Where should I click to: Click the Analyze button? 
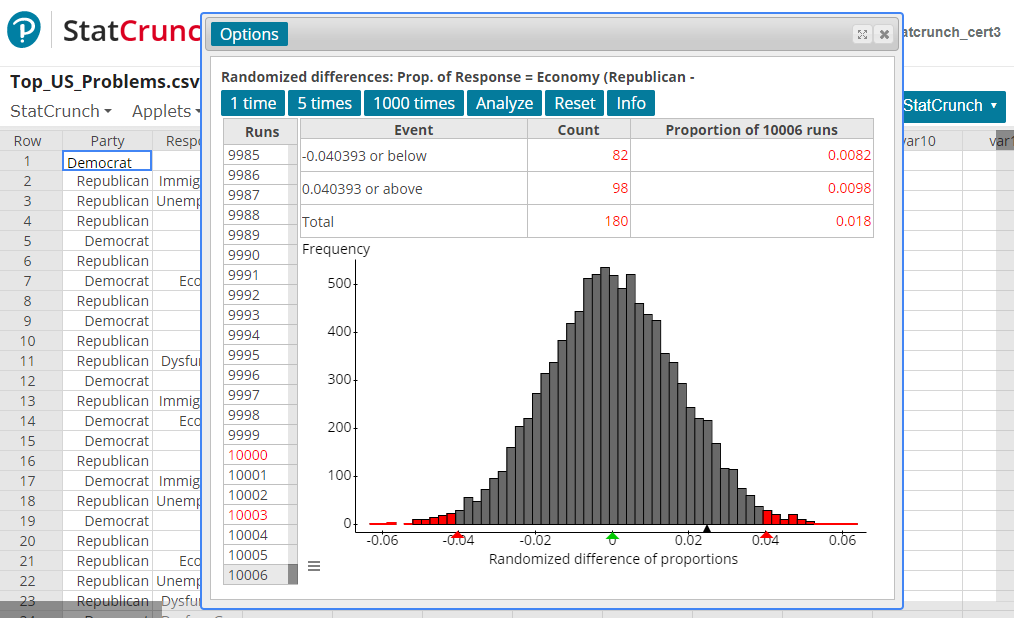coord(504,102)
